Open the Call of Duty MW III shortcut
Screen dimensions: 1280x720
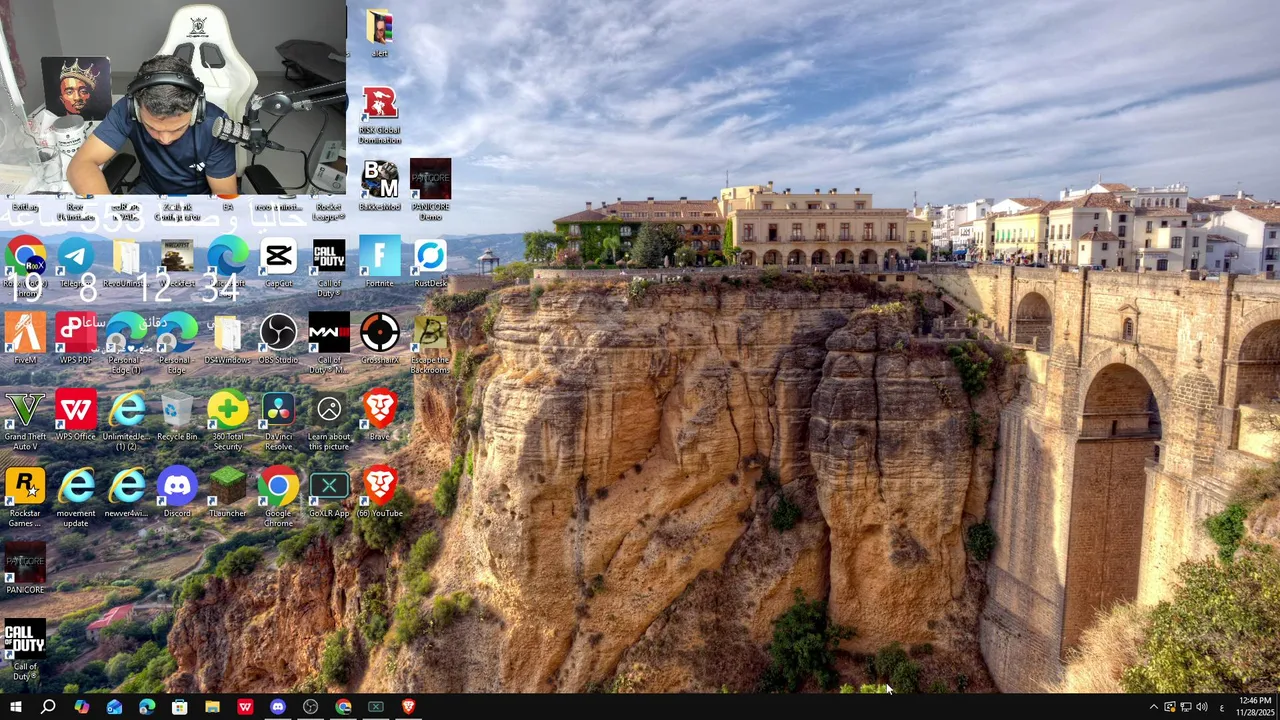pyautogui.click(x=329, y=345)
